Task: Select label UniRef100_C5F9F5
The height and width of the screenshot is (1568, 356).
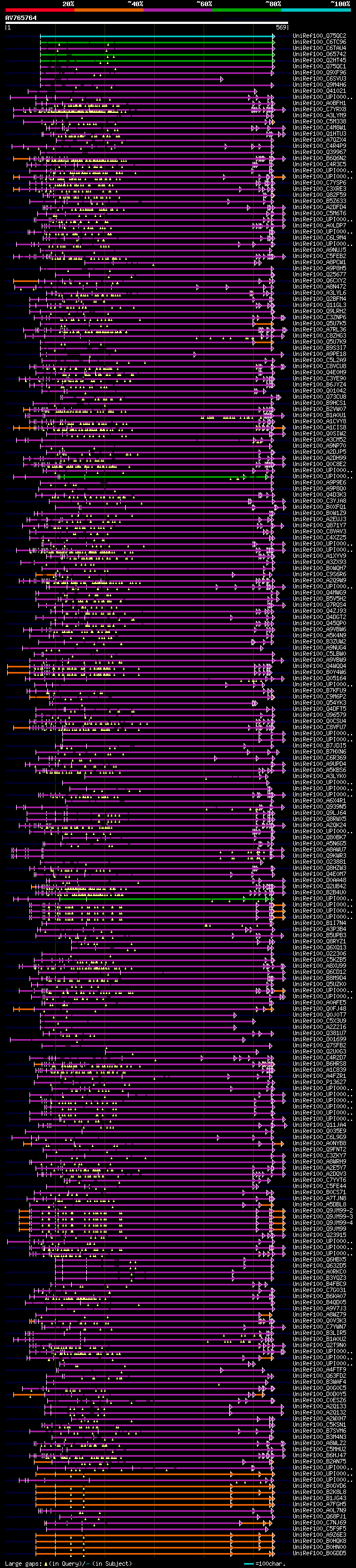Action: (319, 1529)
